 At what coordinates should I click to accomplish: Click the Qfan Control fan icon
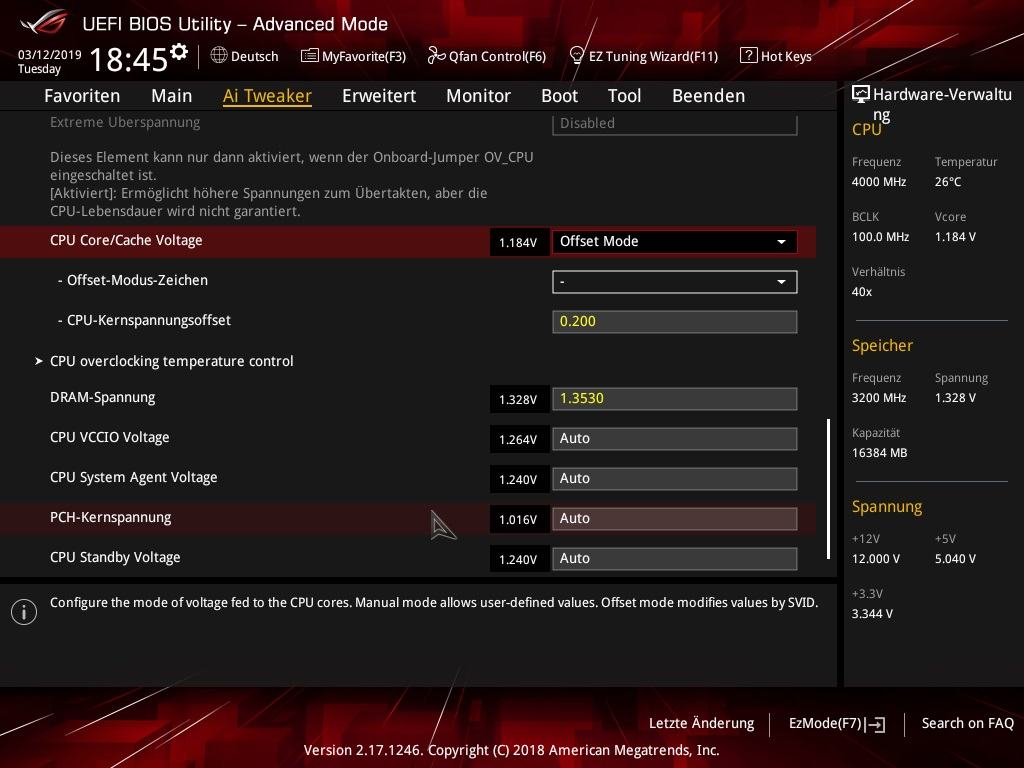tap(436, 56)
